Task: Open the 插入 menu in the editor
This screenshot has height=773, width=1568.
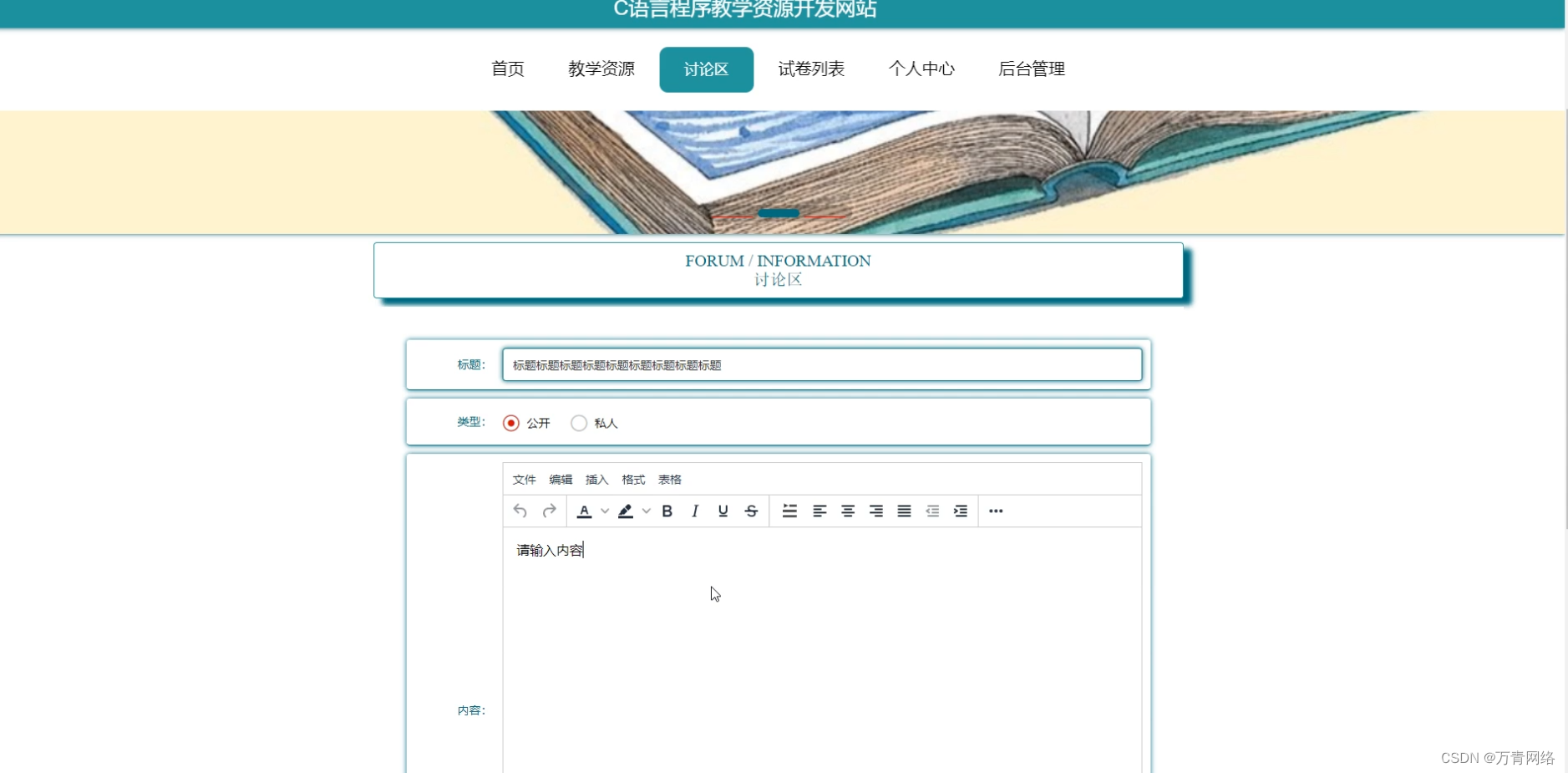Action: click(596, 480)
